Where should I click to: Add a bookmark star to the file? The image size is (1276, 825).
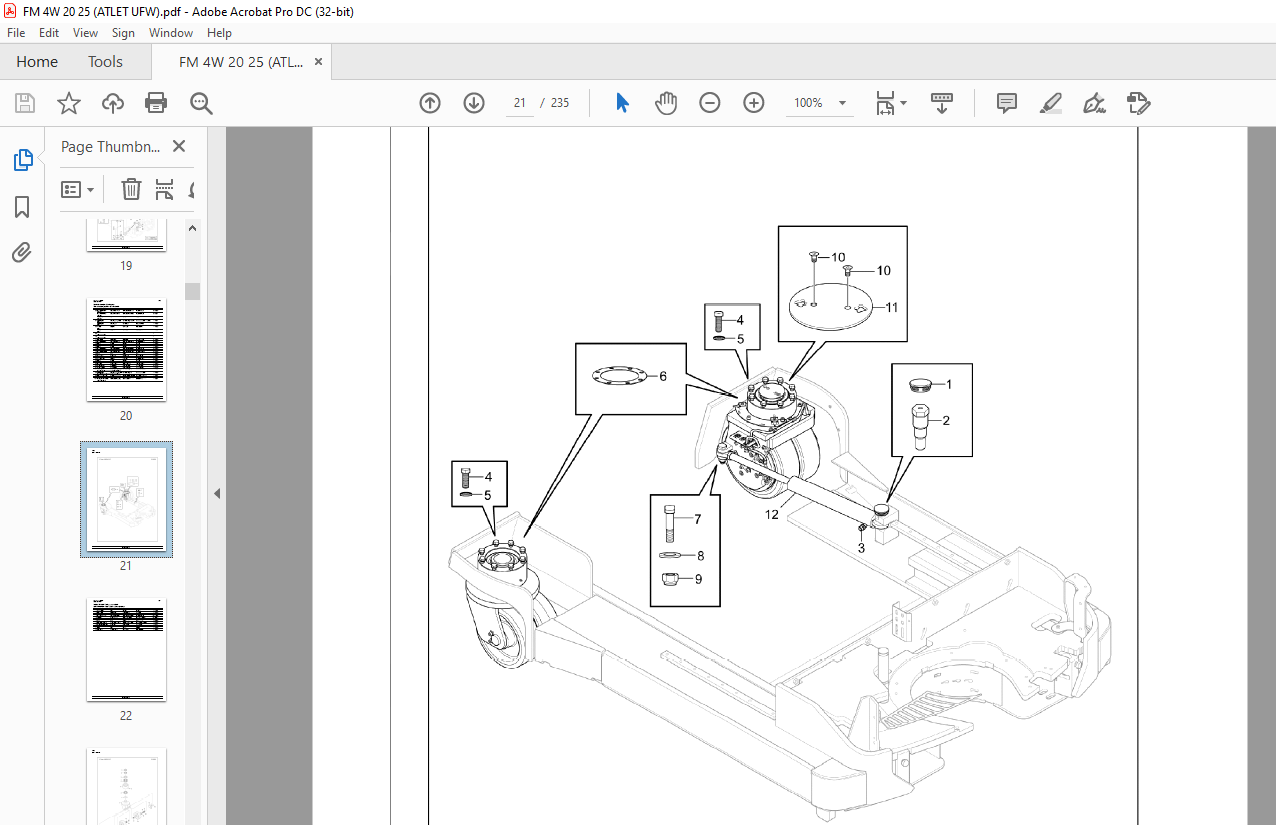tap(68, 103)
